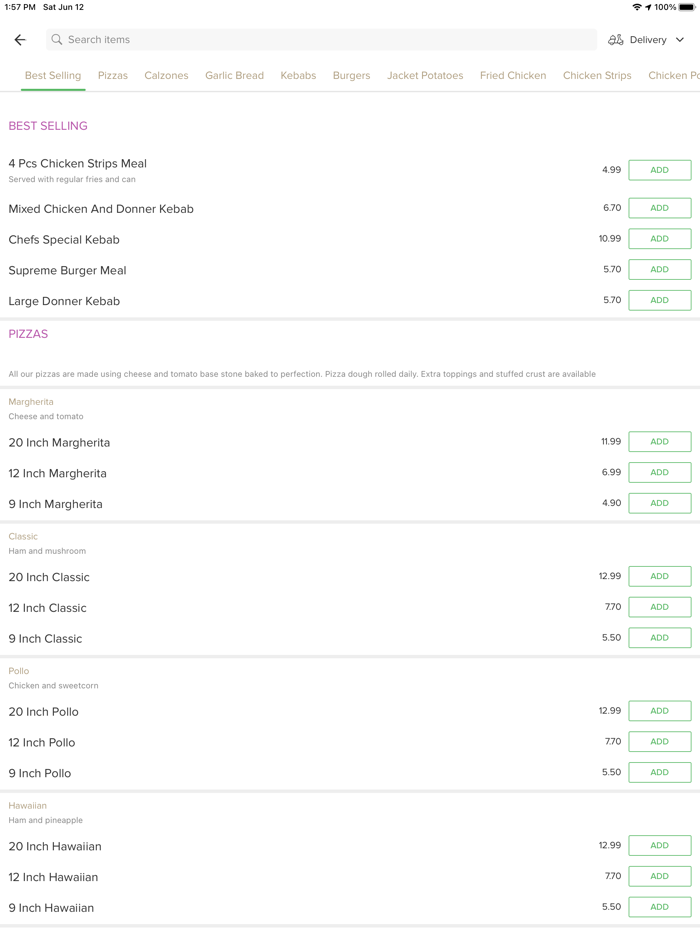Switch to the Pizzas tab
Image resolution: width=700 pixels, height=934 pixels.
point(113,76)
